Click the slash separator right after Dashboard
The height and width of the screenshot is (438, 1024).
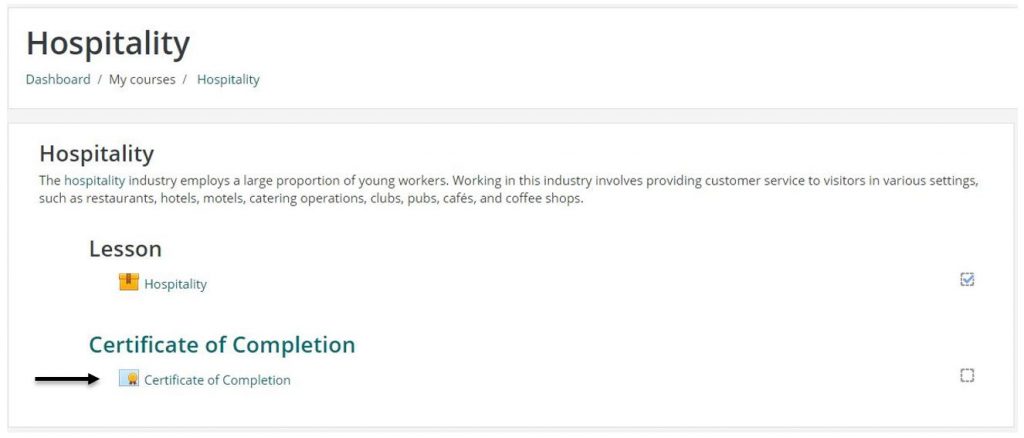100,80
